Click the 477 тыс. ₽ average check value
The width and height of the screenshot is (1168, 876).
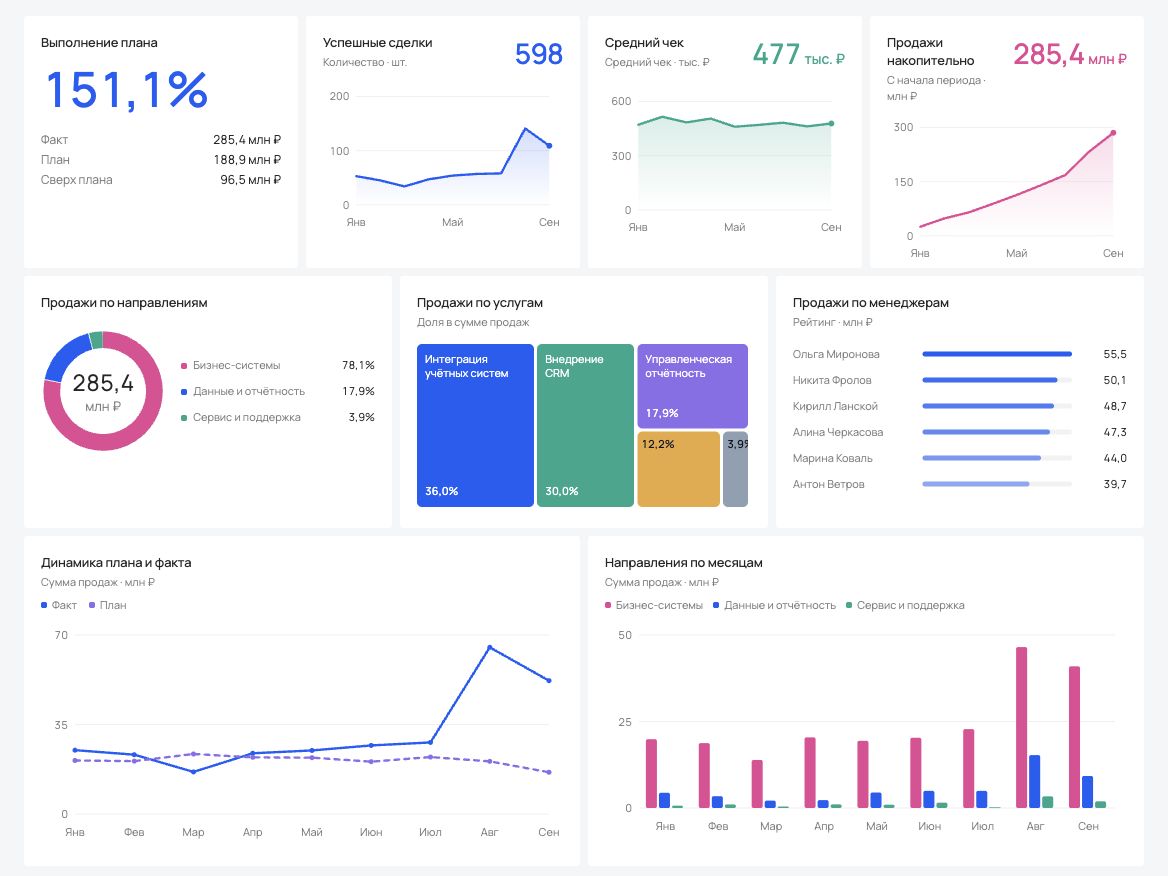pyautogui.click(x=799, y=54)
